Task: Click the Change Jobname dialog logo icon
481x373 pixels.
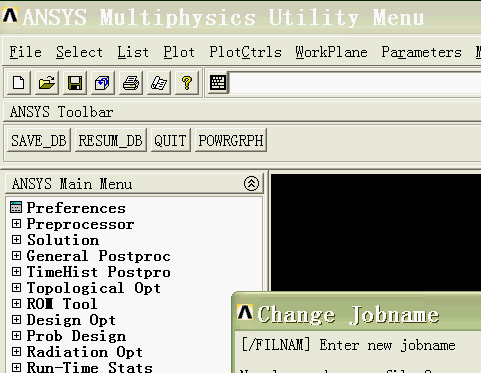Action: click(x=245, y=313)
